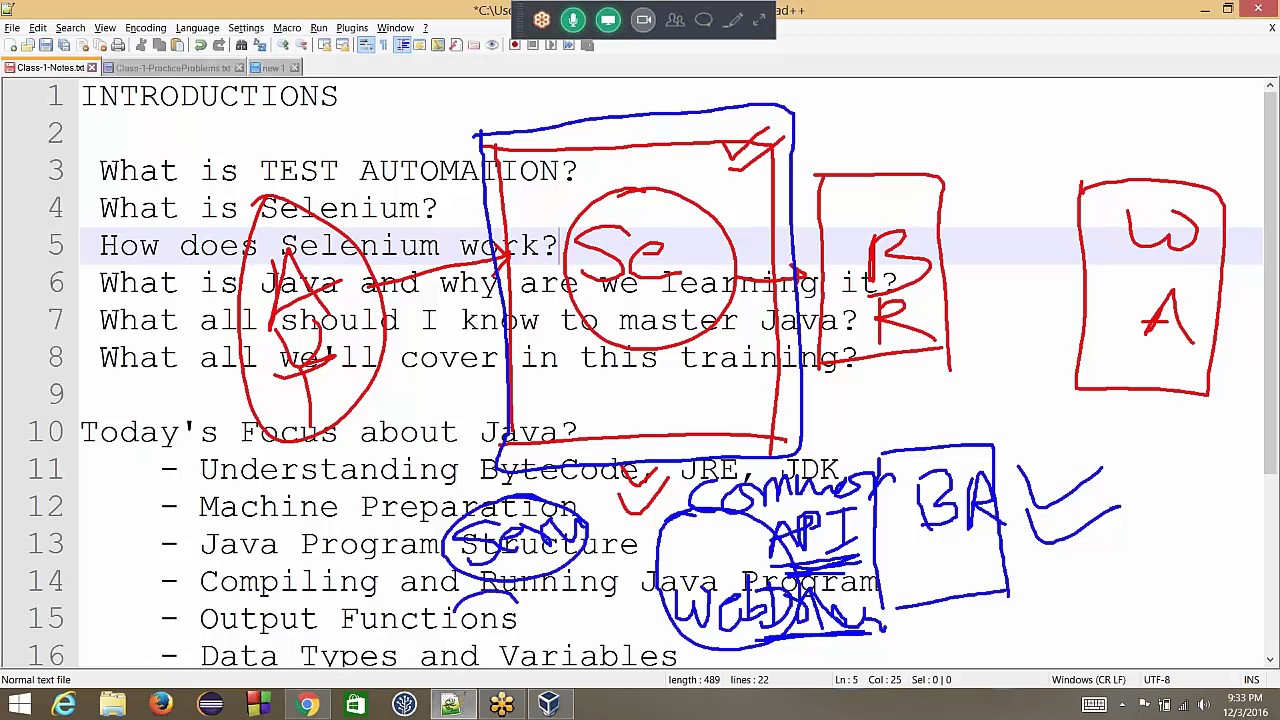
Task: Click line 15 text 'Output Functions'
Action: click(358, 619)
